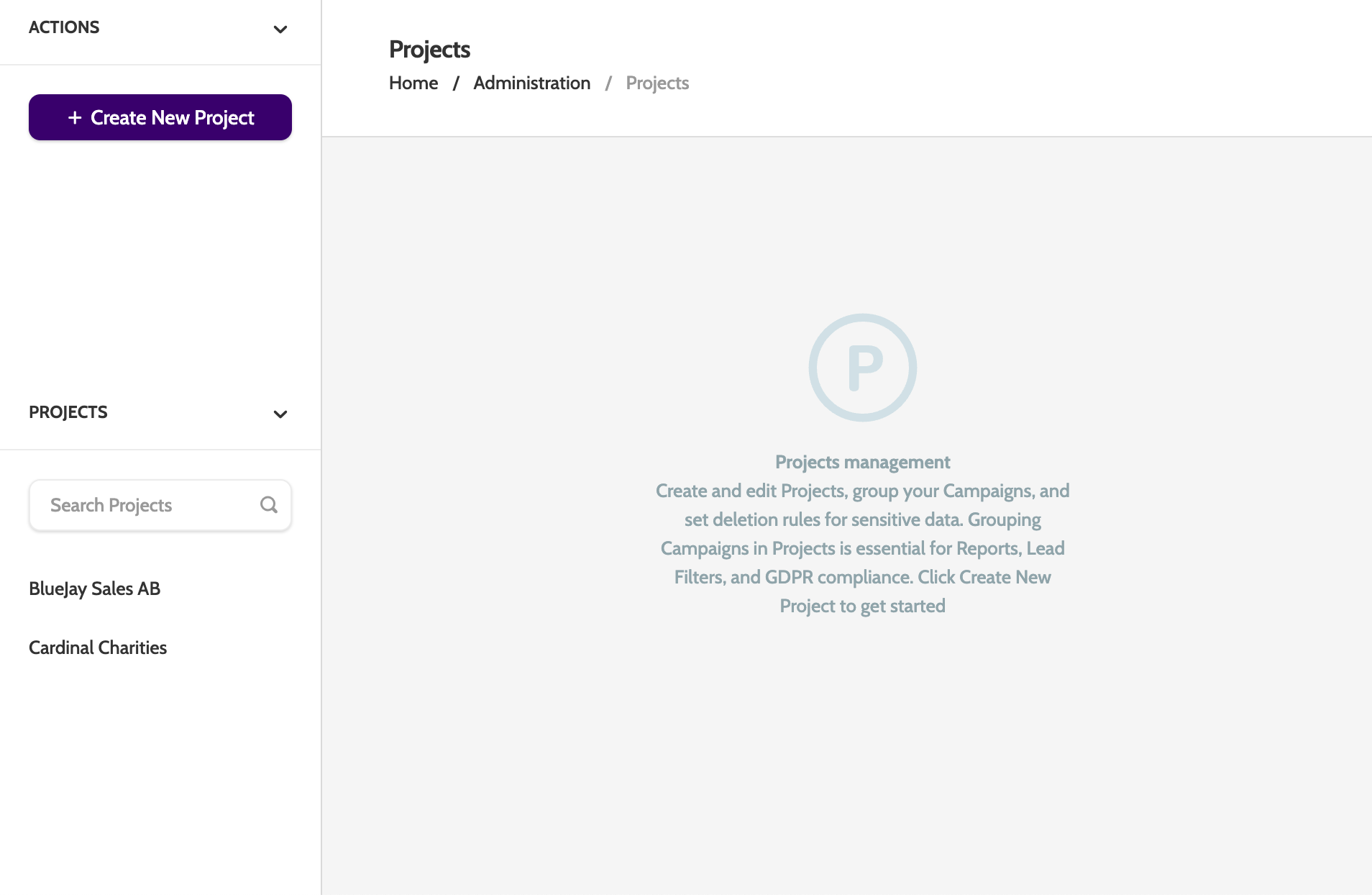
Task: Click the ACTIONS section header label
Action: [64, 27]
